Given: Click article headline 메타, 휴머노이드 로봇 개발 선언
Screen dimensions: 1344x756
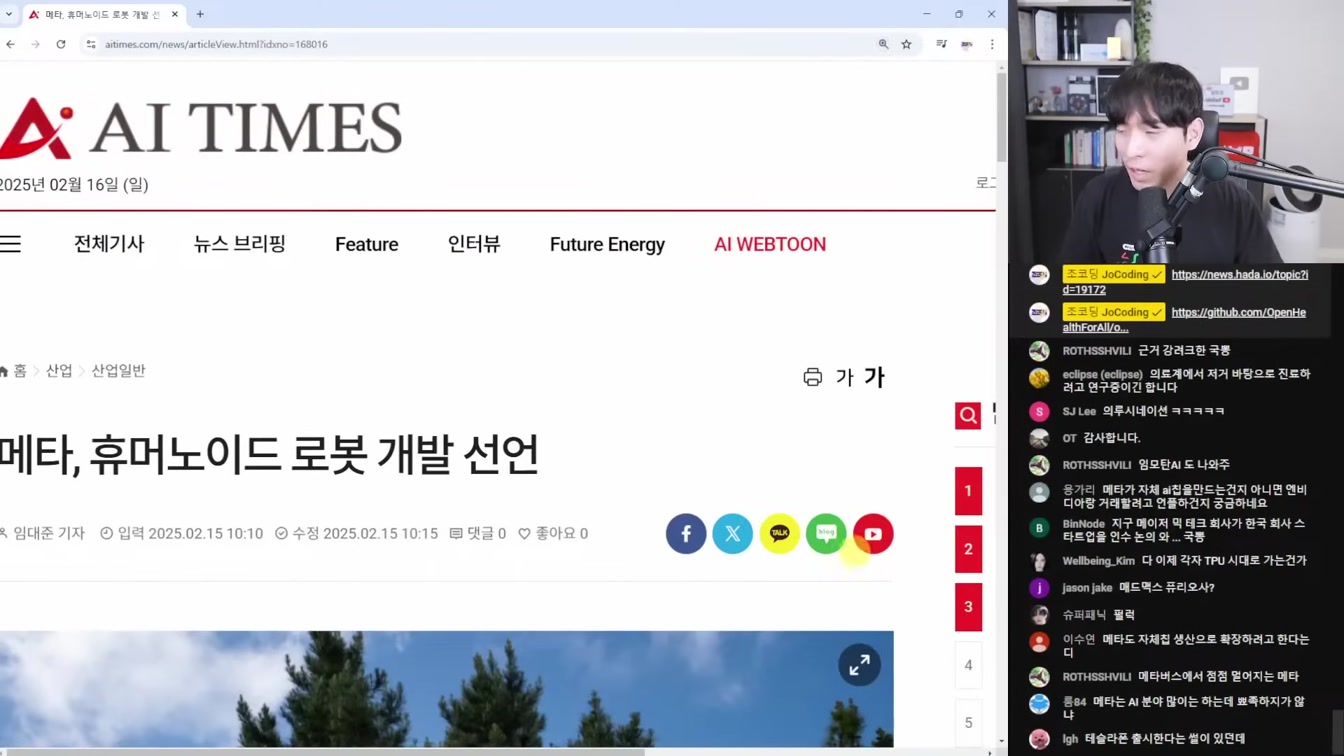Looking at the screenshot, I should pyautogui.click(x=269, y=455).
